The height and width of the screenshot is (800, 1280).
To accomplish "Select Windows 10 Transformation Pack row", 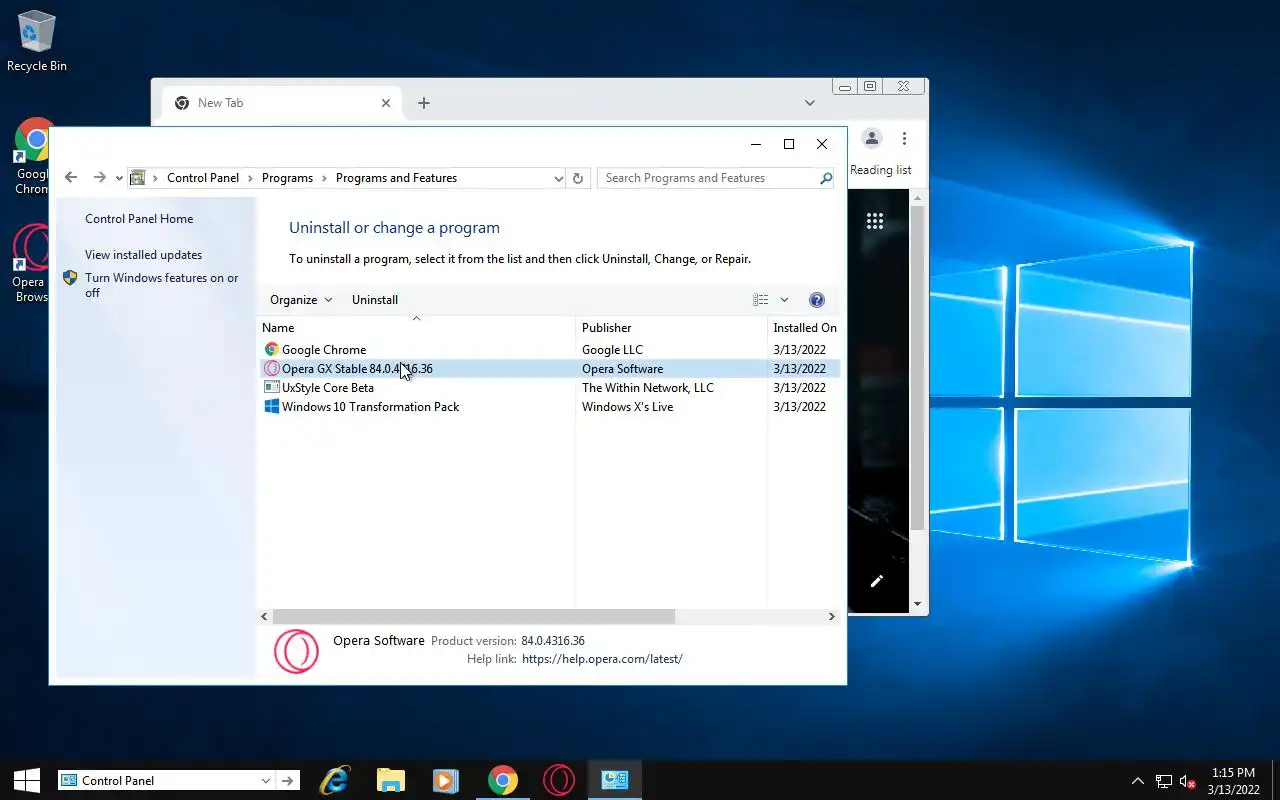I will point(549,407).
